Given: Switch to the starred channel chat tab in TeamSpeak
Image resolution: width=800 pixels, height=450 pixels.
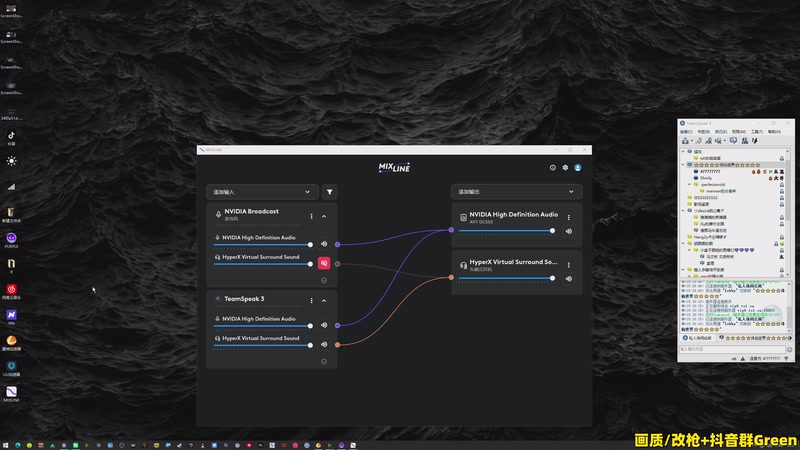Looking at the screenshot, I should click(755, 338).
